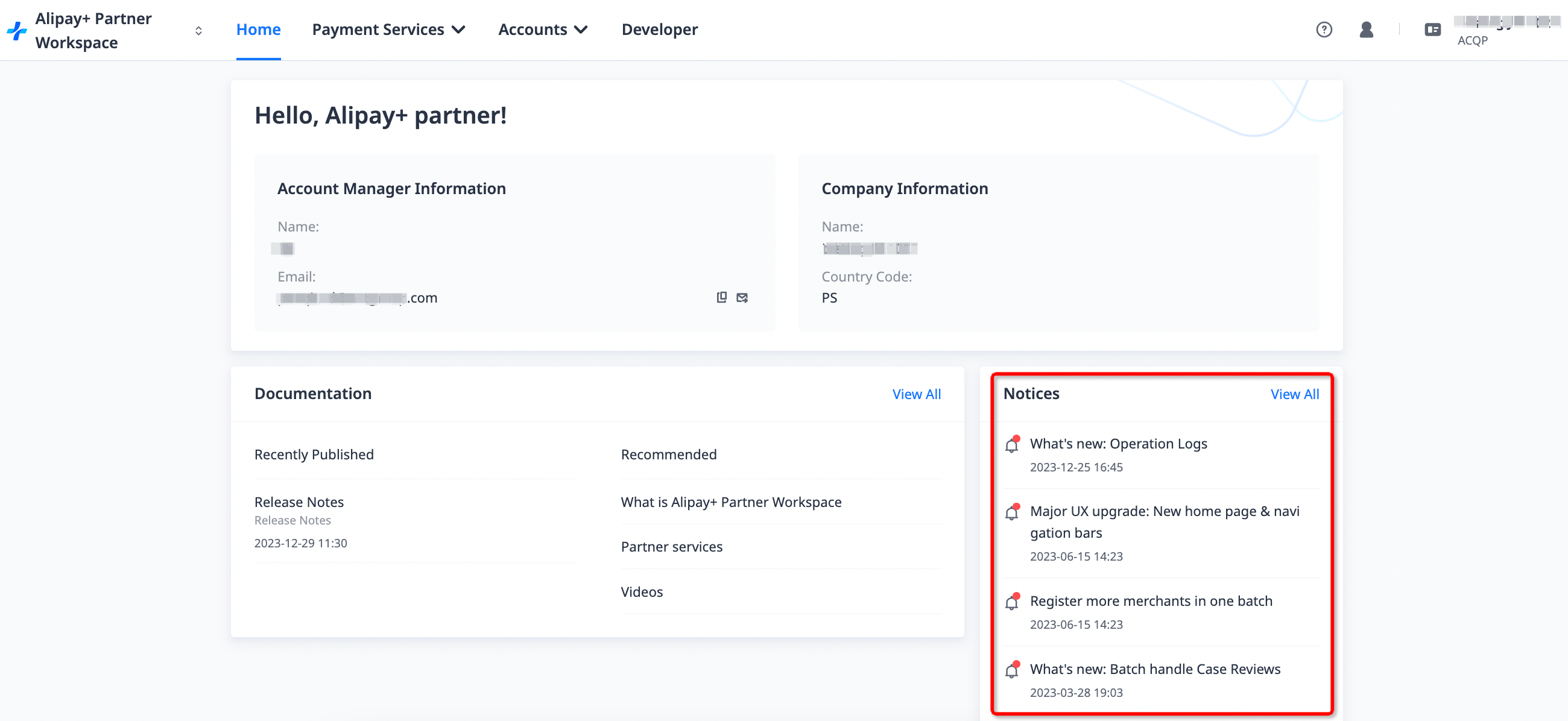Click the Alipay+ logo icon
The image size is (1568, 721).
(16, 30)
